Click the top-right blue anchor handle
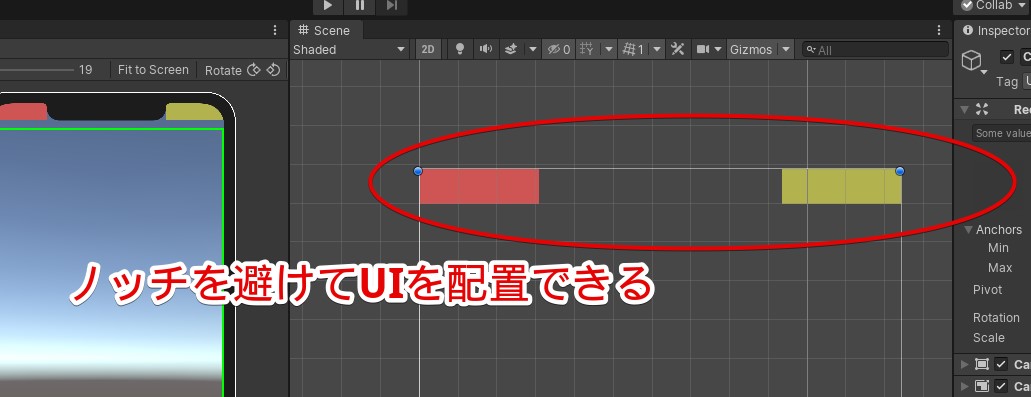The height and width of the screenshot is (397, 1031). (x=900, y=171)
